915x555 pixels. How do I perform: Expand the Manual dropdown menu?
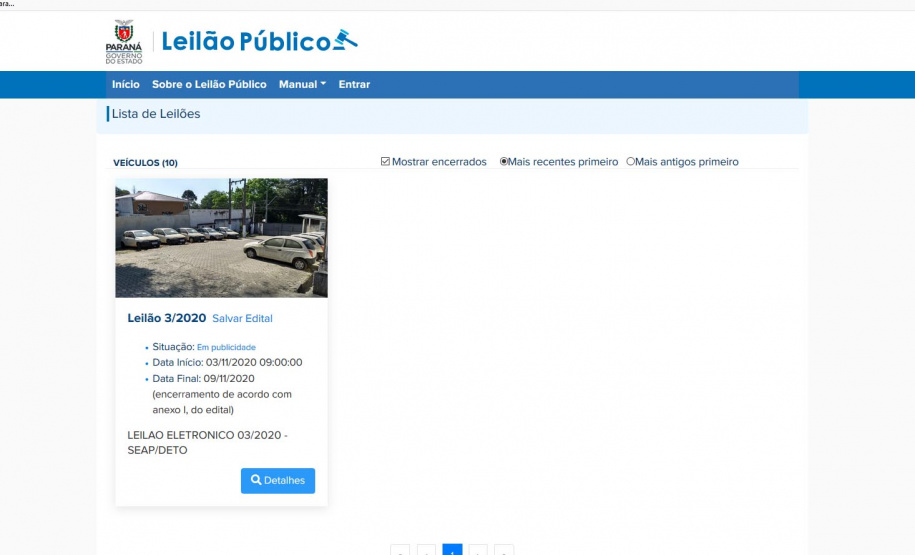click(302, 85)
